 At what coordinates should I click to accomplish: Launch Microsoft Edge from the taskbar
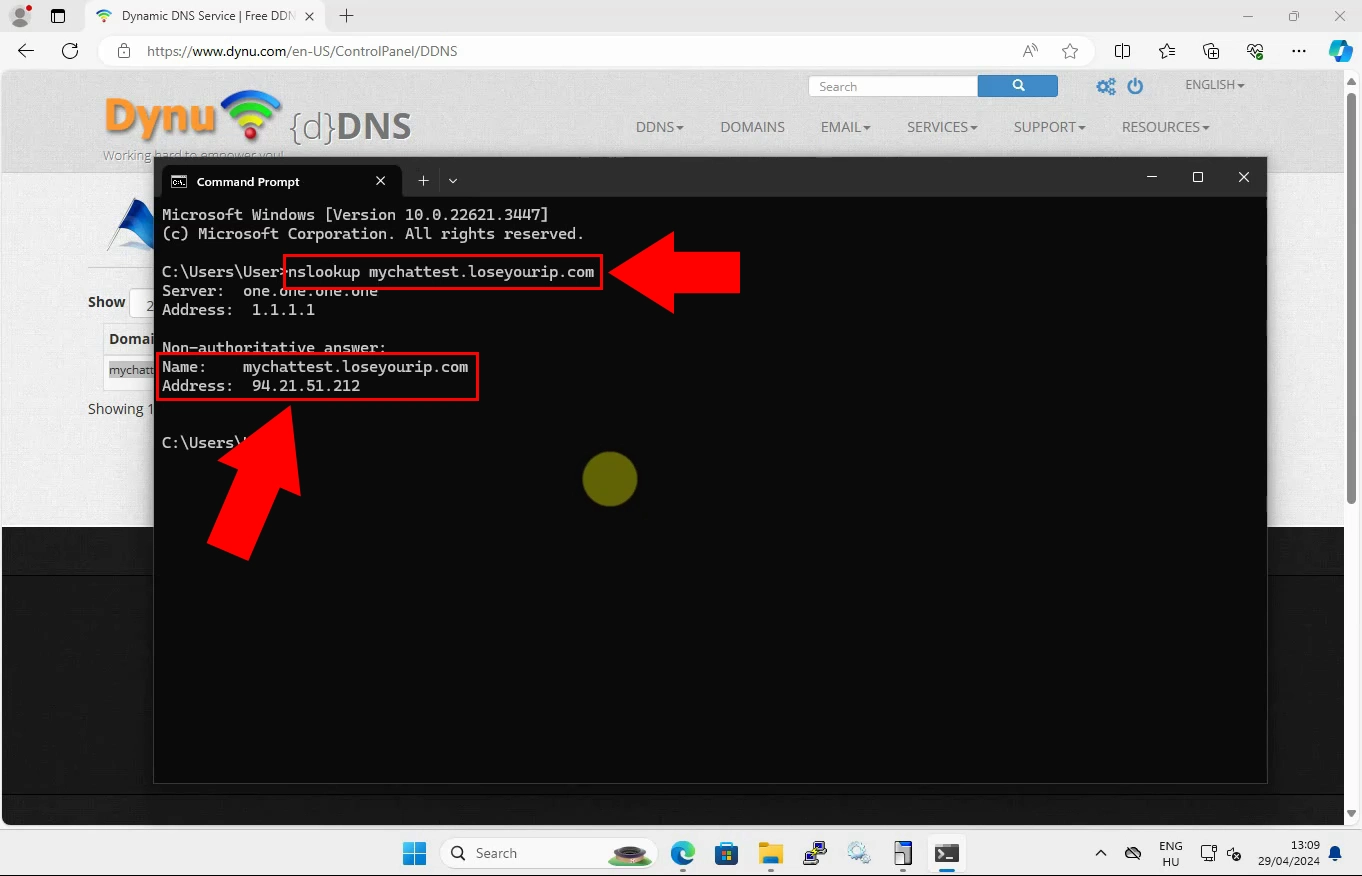(682, 853)
